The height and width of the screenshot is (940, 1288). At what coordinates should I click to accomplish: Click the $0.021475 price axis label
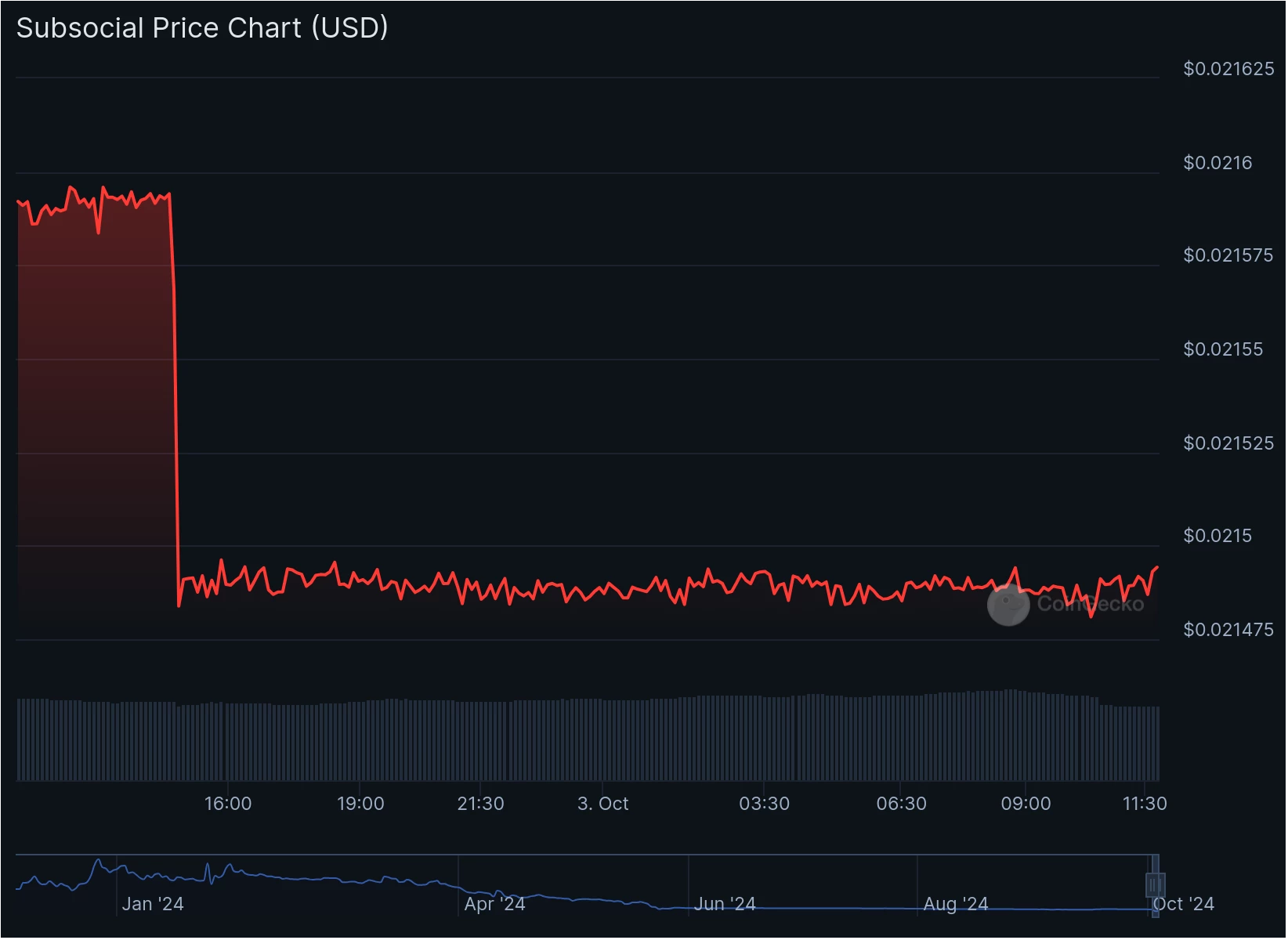pos(1228,630)
